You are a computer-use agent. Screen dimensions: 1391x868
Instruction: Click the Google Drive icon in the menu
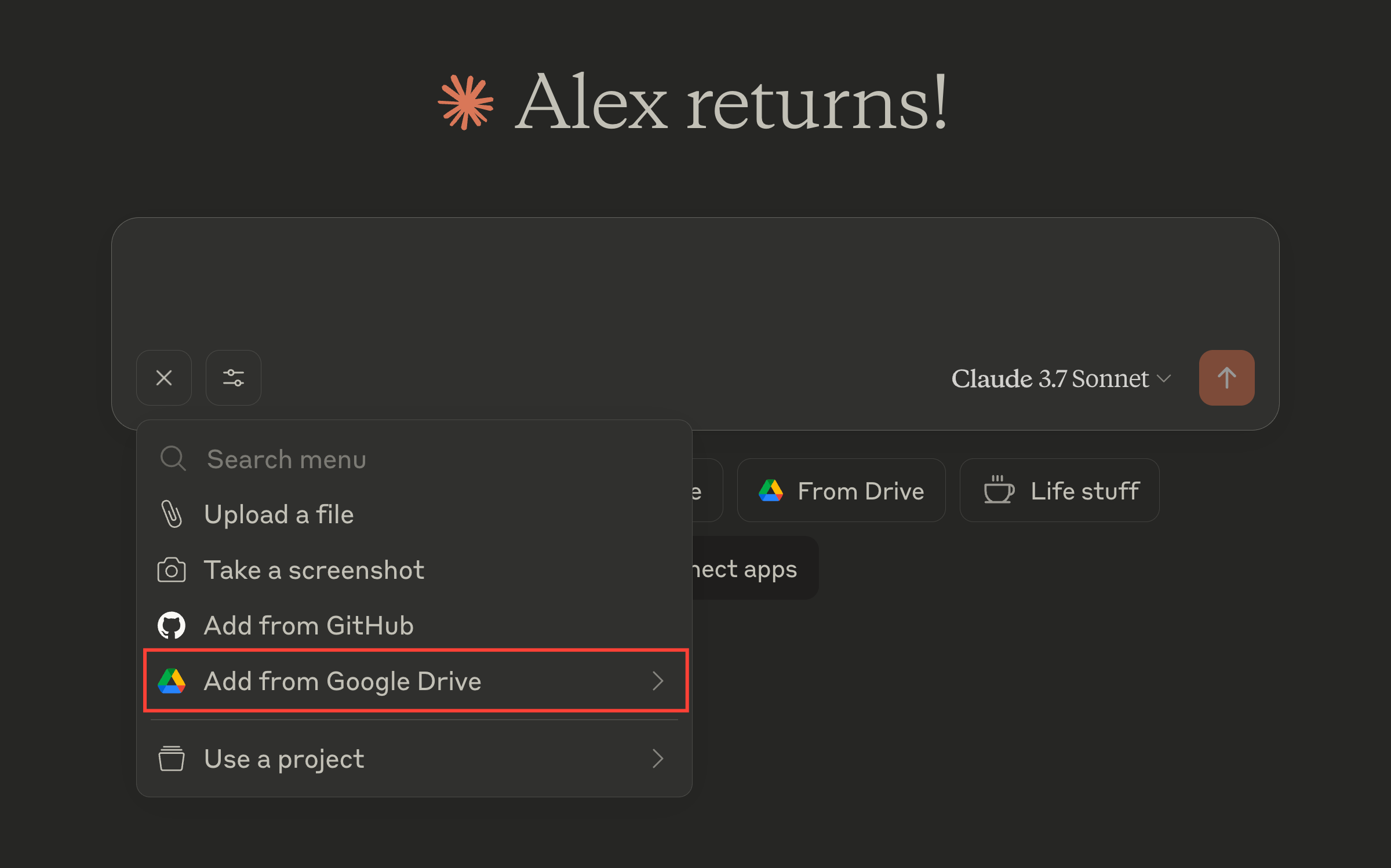[x=172, y=681]
